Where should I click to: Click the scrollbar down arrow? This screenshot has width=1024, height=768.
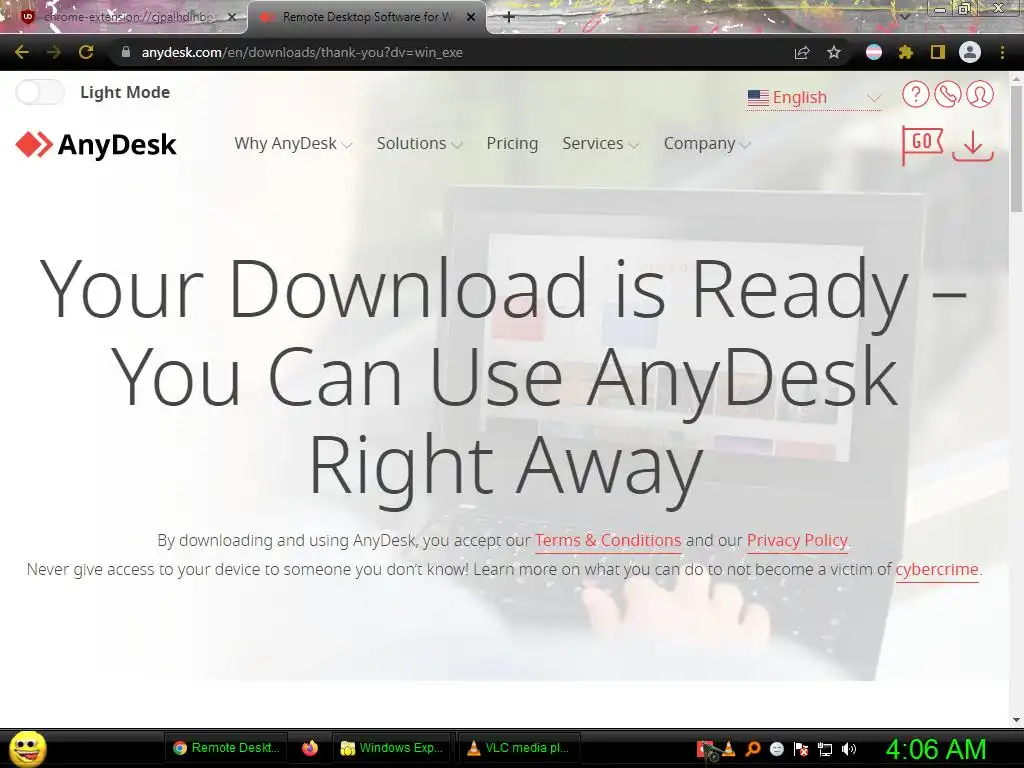pos(1017,719)
